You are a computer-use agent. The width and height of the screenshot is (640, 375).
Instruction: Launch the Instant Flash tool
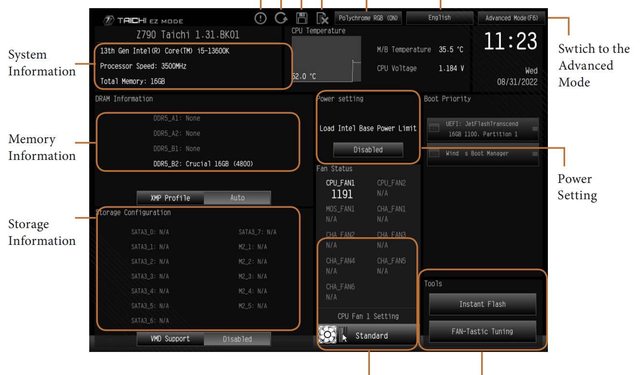[x=482, y=304]
